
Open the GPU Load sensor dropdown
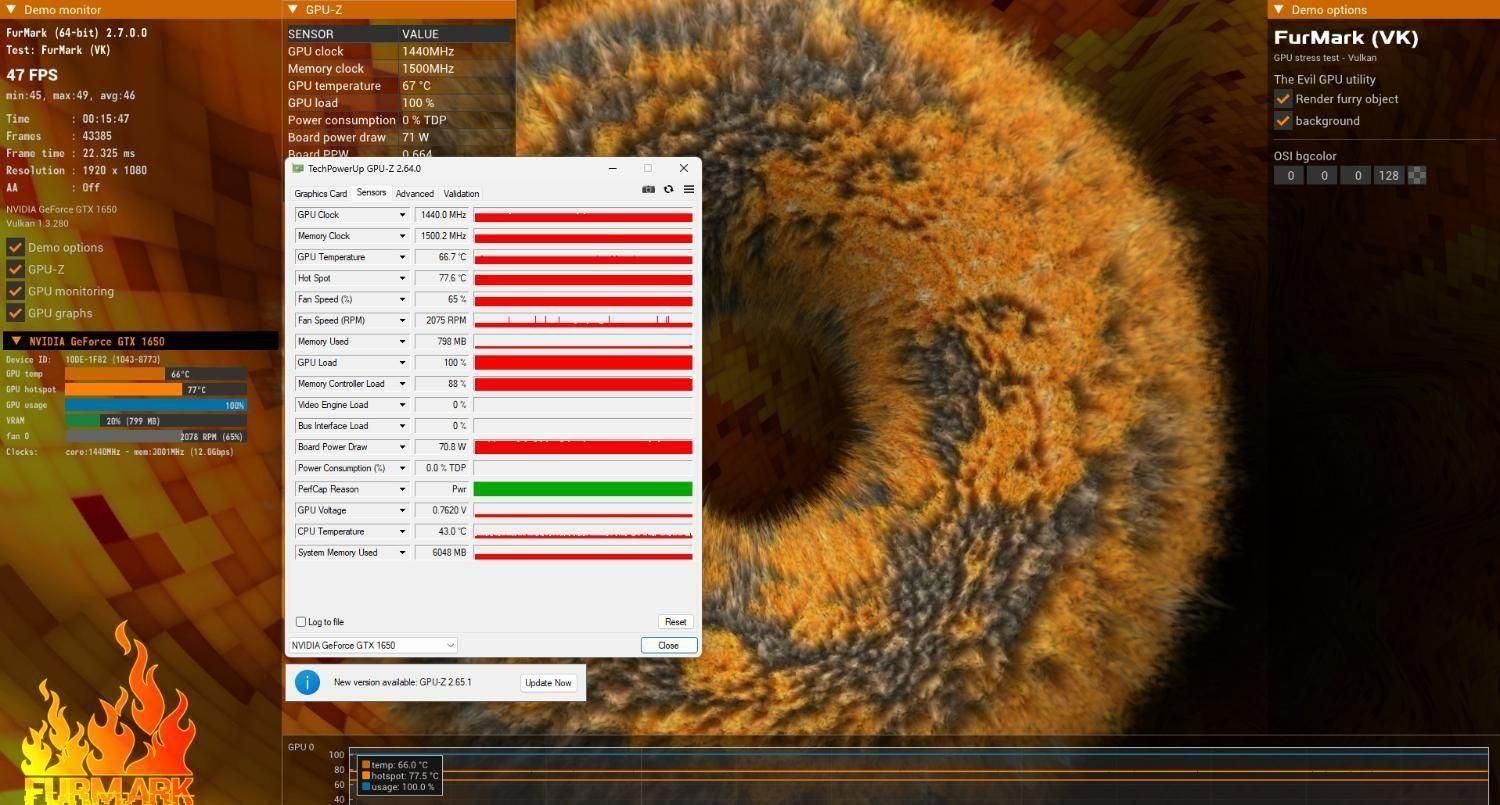403,362
